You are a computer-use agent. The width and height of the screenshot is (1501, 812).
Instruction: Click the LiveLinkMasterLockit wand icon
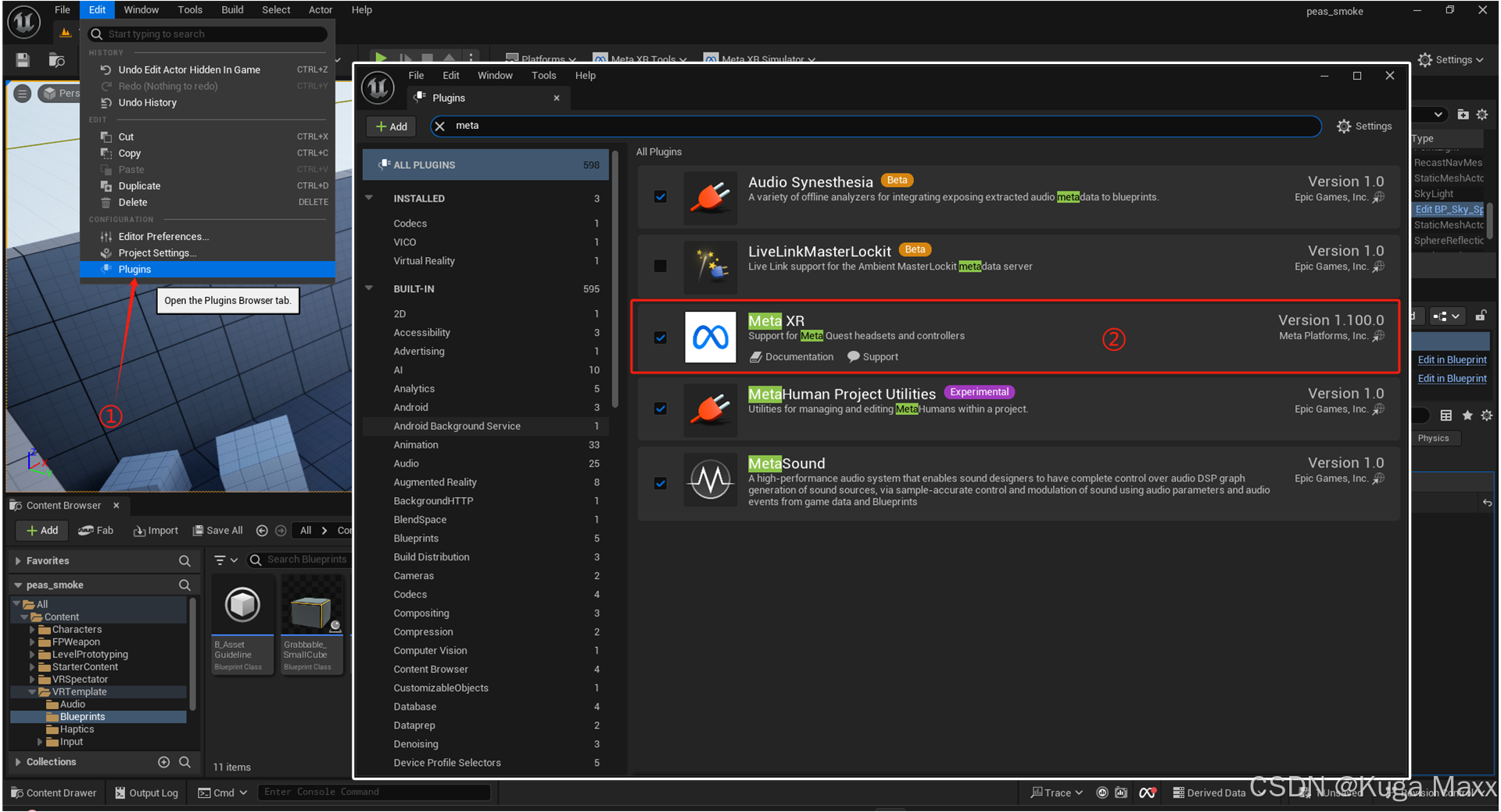point(710,266)
